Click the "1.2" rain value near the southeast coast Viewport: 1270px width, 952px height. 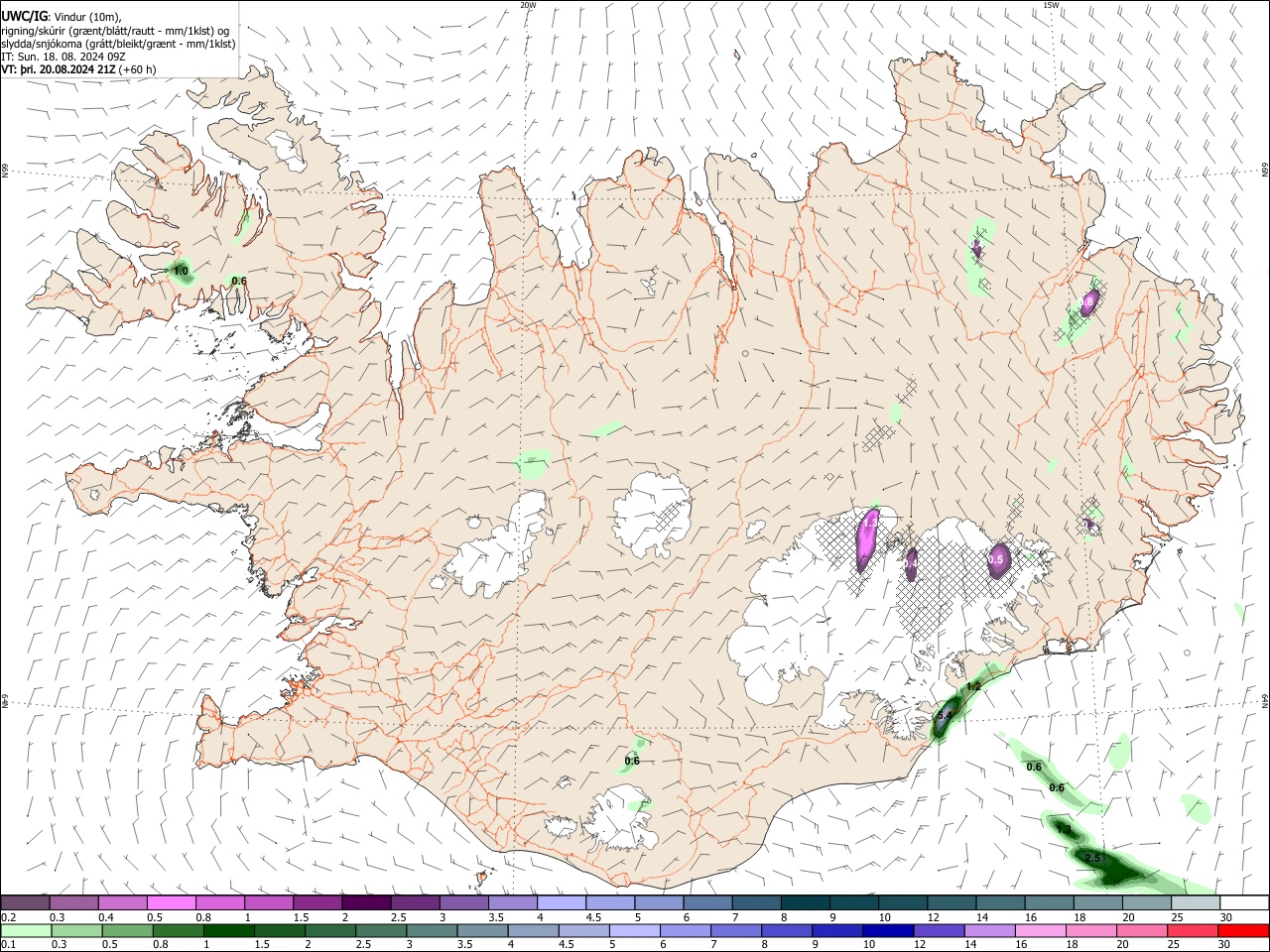pos(973,686)
